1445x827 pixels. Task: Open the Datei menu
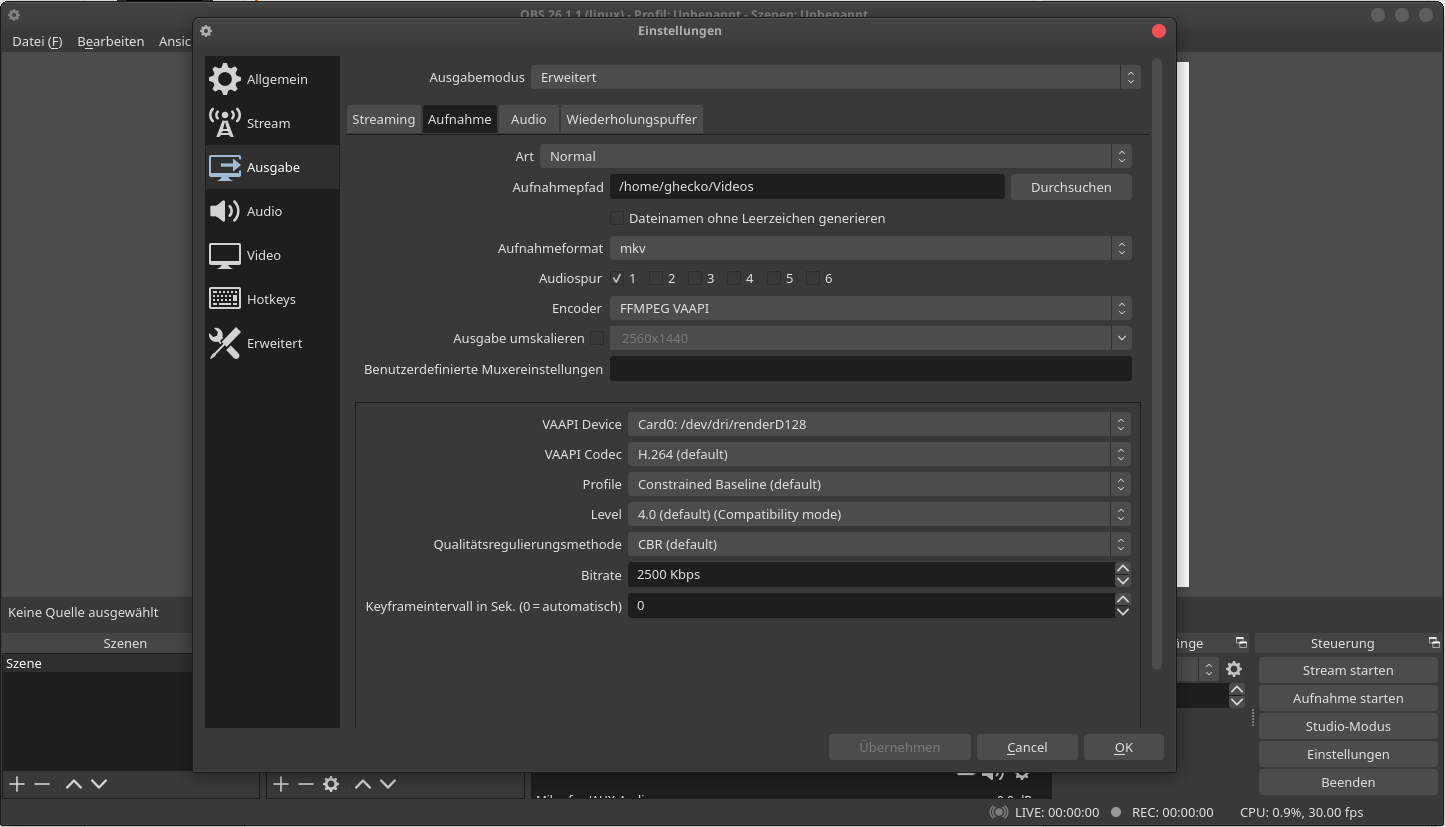tap(37, 41)
